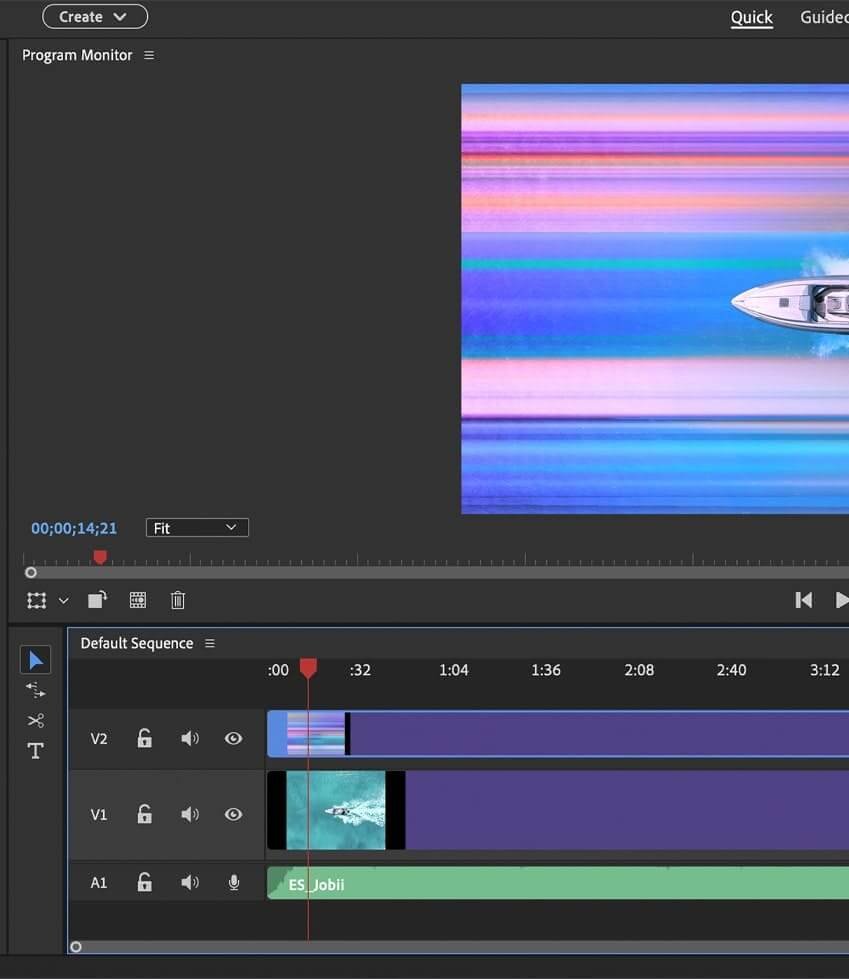Mute the A1 audio track
849x979 pixels.
189,883
